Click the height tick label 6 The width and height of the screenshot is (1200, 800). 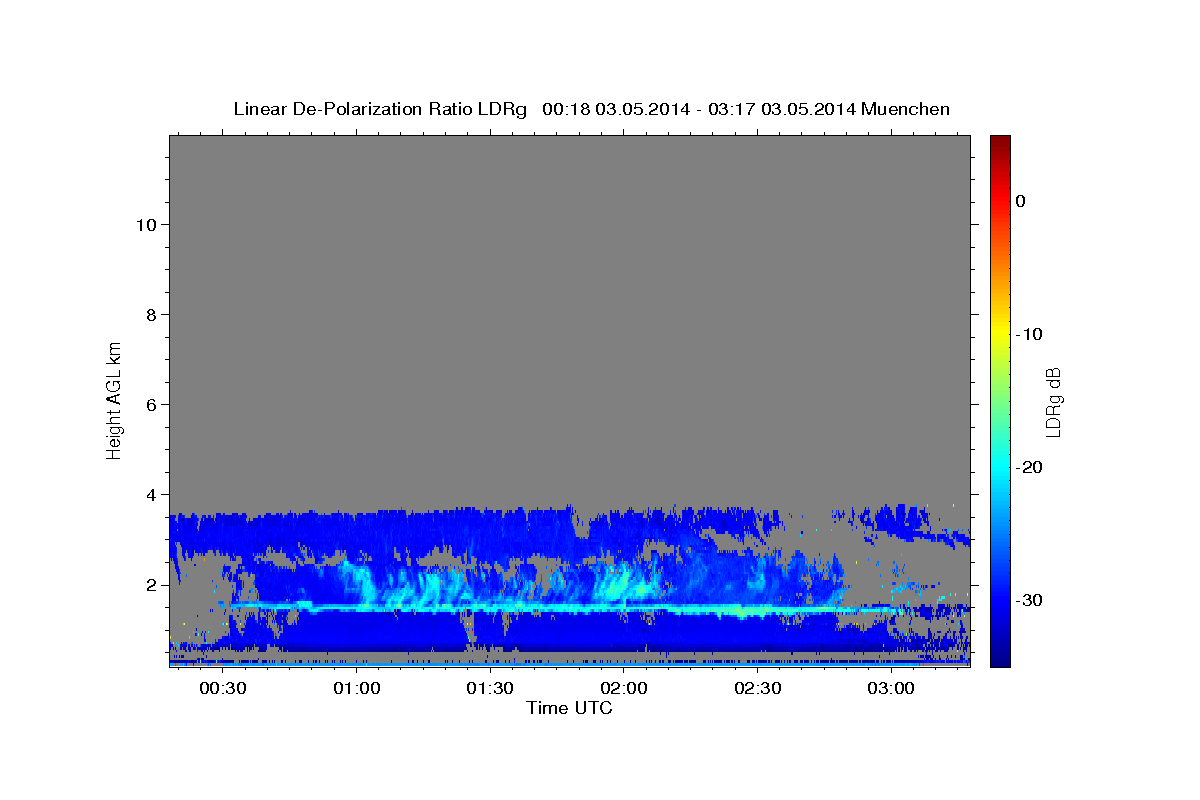151,404
